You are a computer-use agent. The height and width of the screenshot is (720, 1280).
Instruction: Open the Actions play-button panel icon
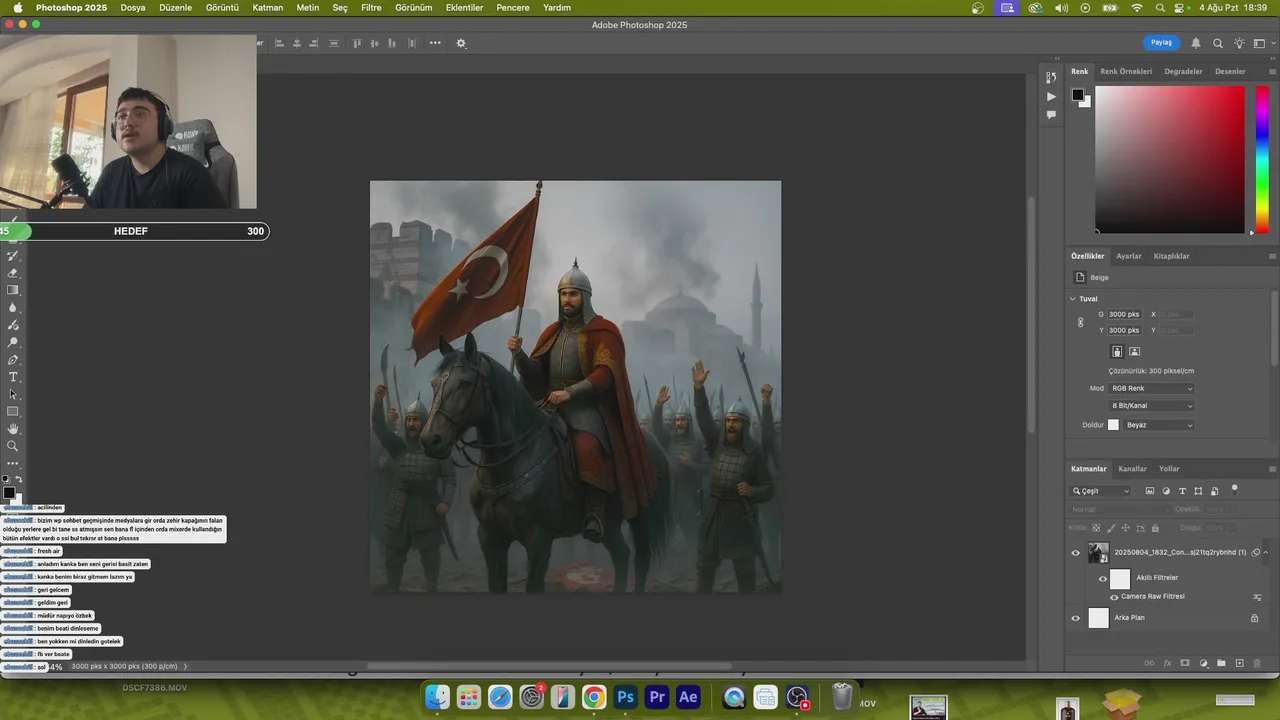[1051, 96]
